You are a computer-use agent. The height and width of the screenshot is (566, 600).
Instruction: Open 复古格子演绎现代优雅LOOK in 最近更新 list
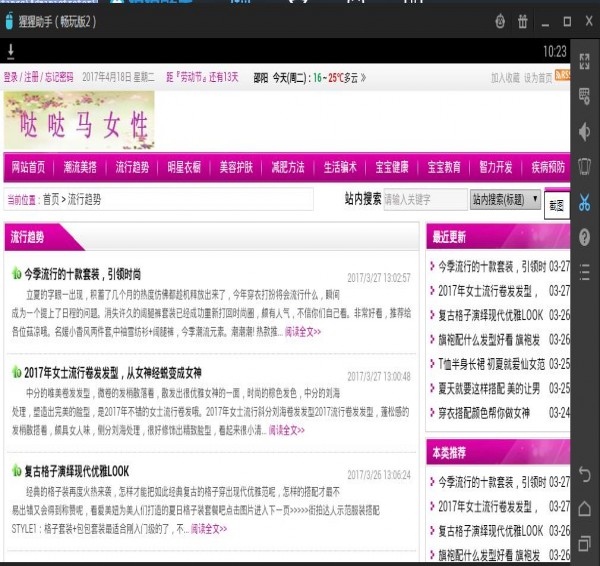tap(491, 315)
